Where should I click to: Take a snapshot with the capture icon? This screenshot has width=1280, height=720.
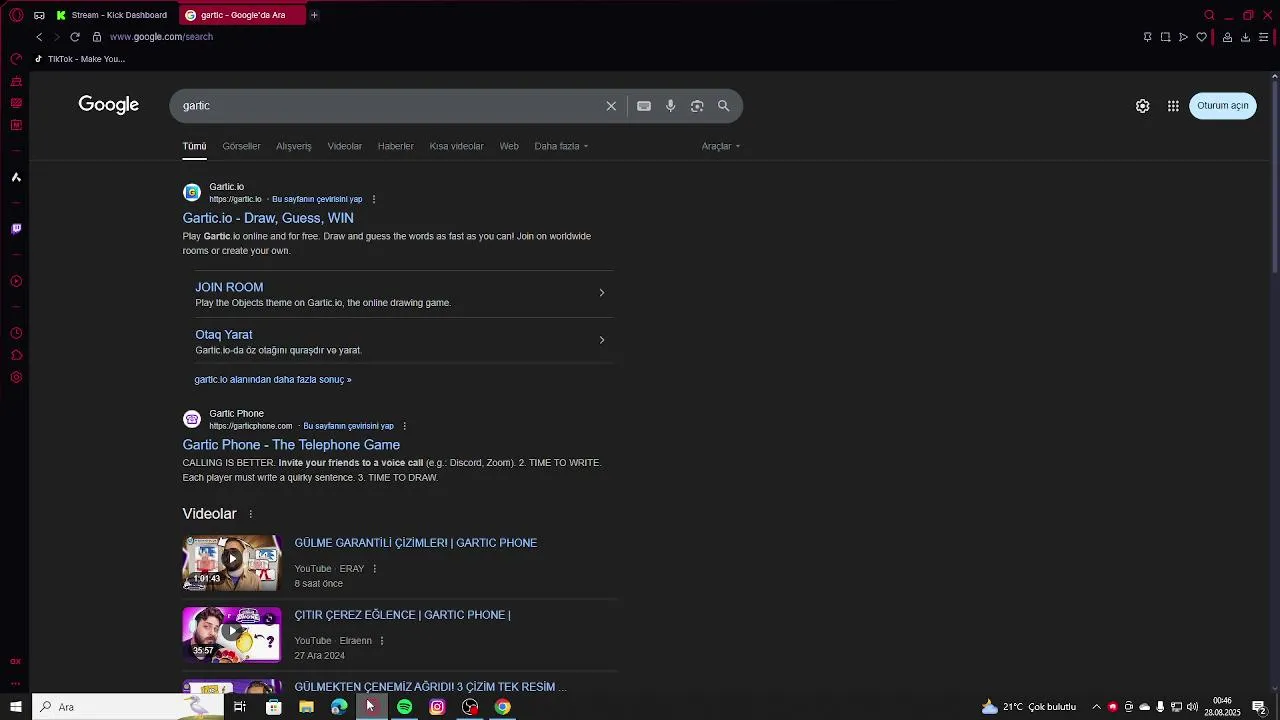click(x=1165, y=37)
